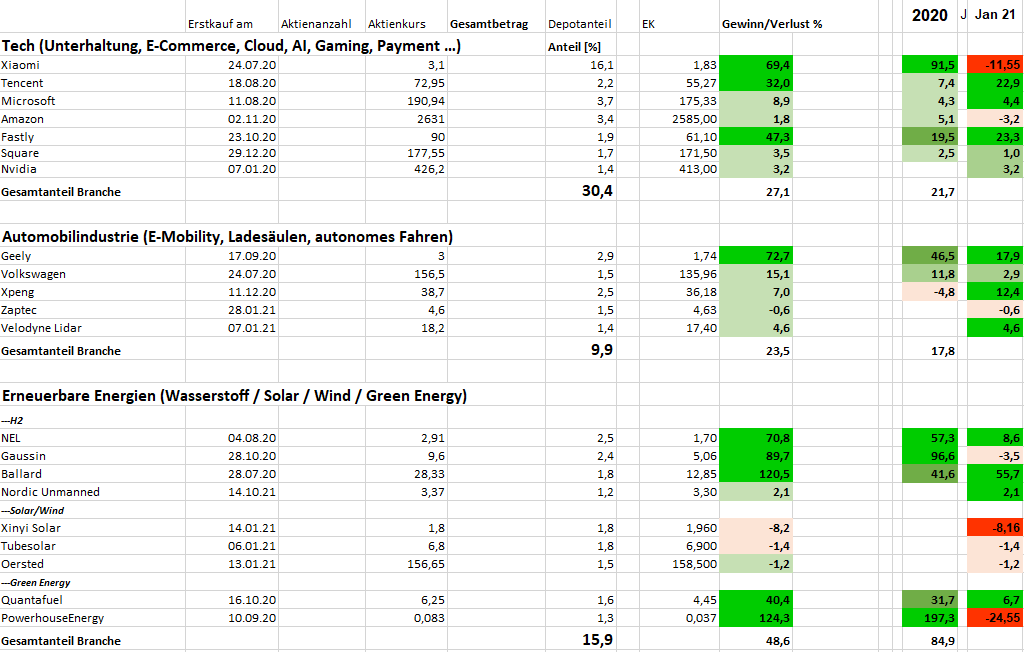Click PowerhouseEnergy's 2020 value 197,3
1024x652 pixels.
point(930,618)
